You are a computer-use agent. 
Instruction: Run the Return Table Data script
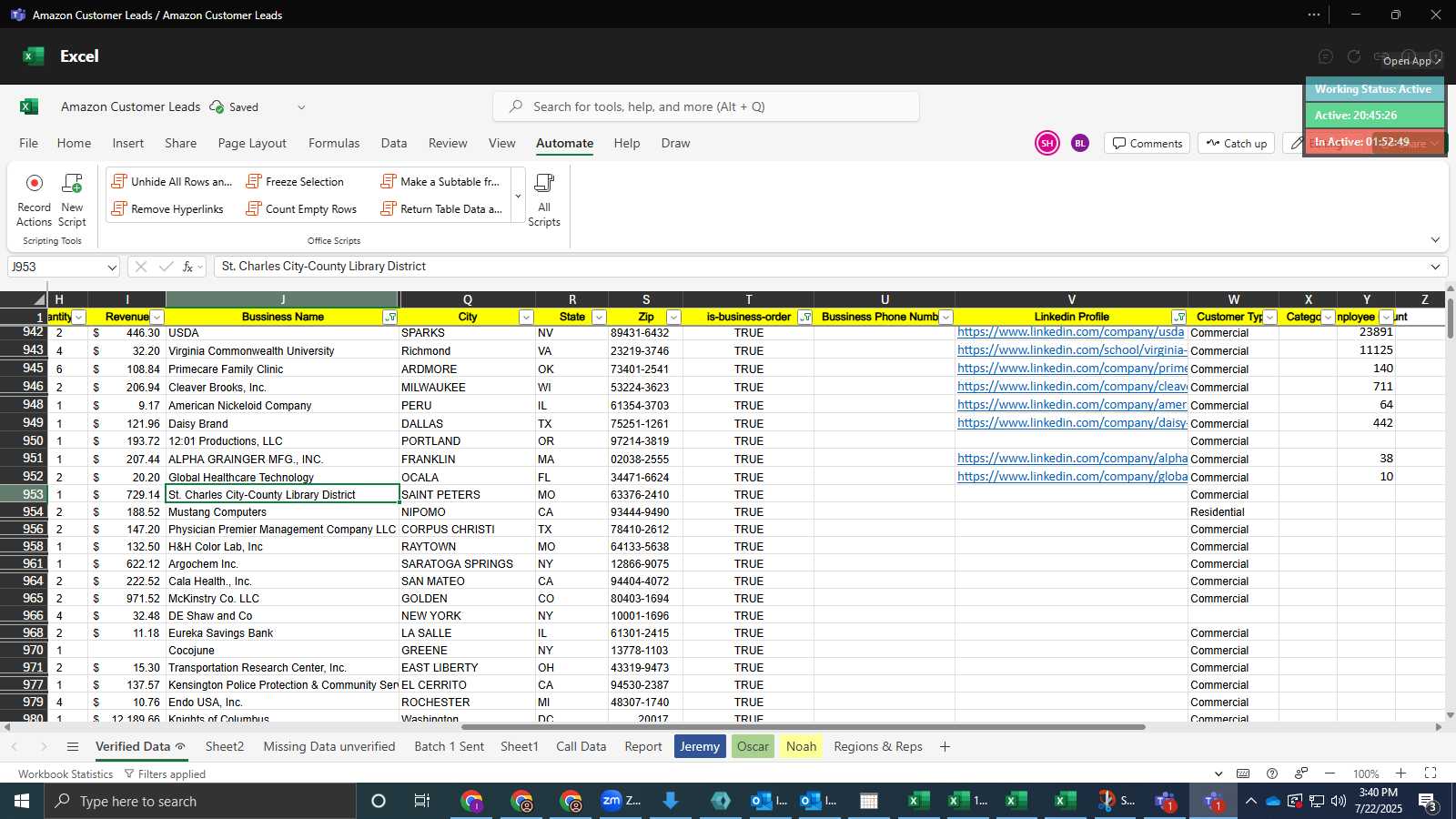(441, 209)
